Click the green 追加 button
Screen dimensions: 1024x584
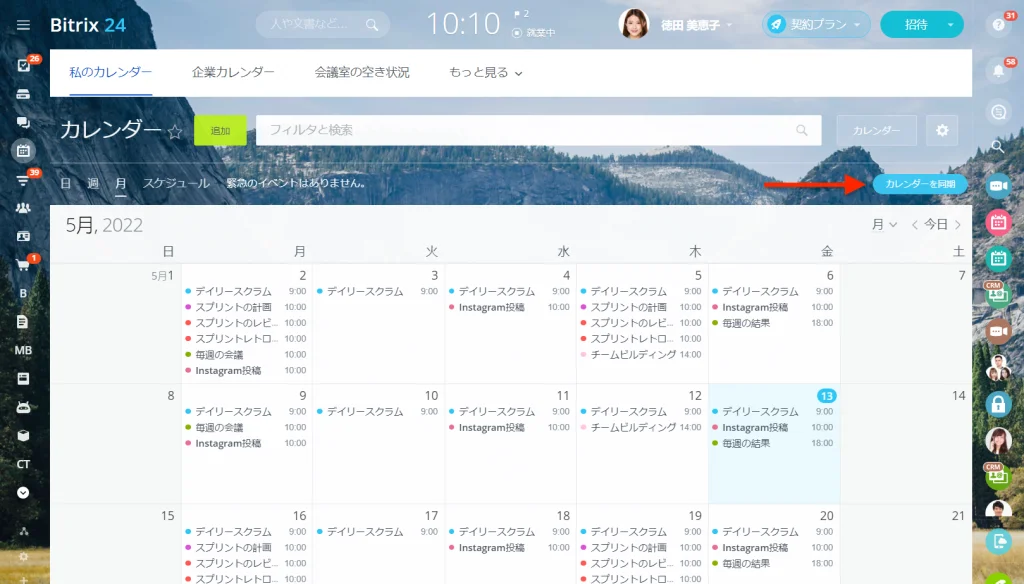pos(220,131)
